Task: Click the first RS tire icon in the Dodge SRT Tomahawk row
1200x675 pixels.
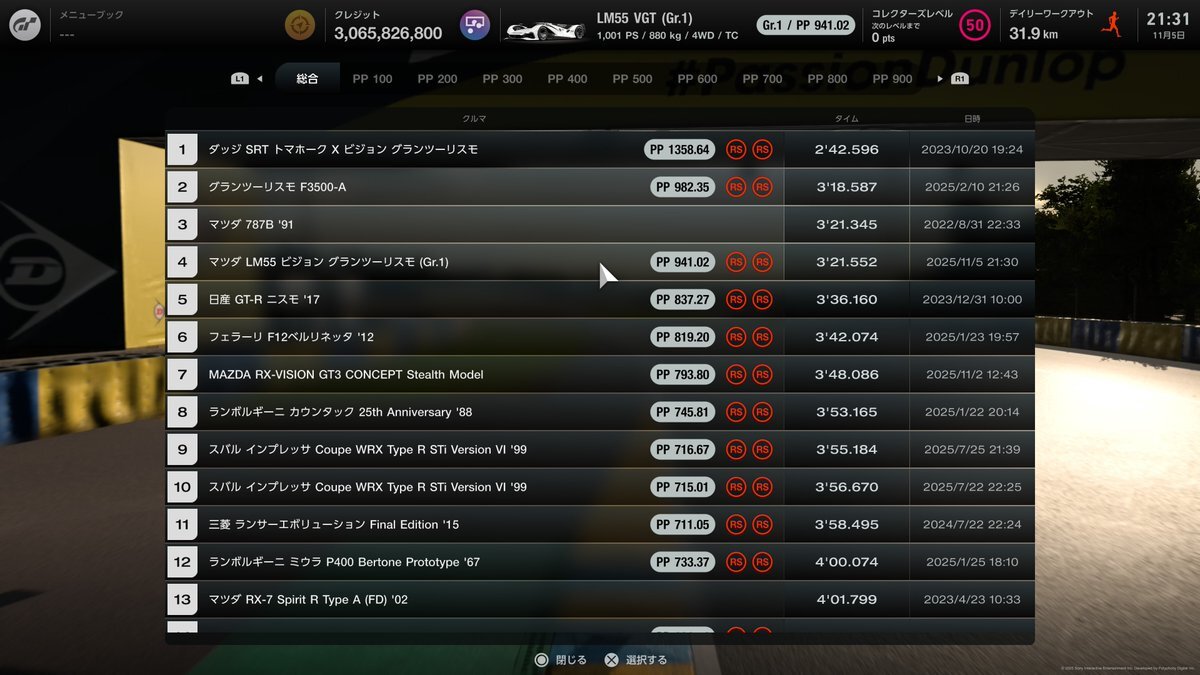Action: (736, 150)
